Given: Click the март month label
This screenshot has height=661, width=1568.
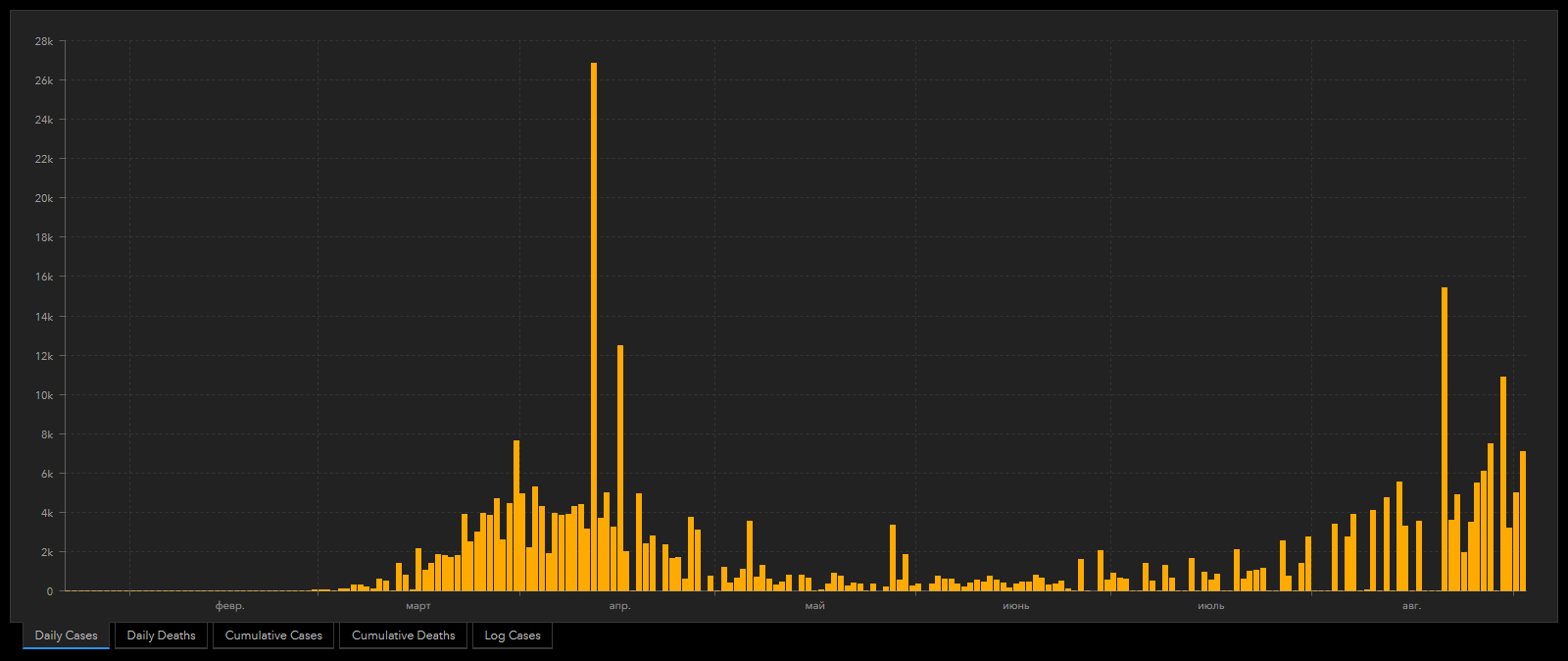Looking at the screenshot, I should tap(418, 606).
